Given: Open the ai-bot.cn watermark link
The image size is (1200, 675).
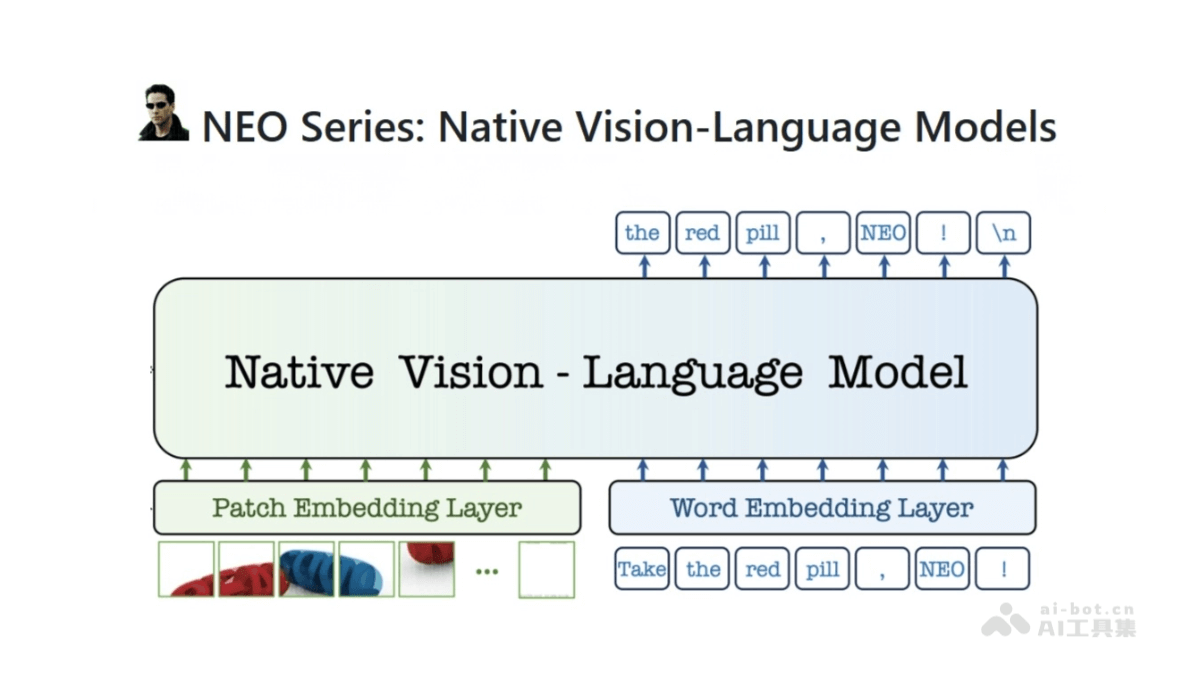Looking at the screenshot, I should click(1086, 607).
